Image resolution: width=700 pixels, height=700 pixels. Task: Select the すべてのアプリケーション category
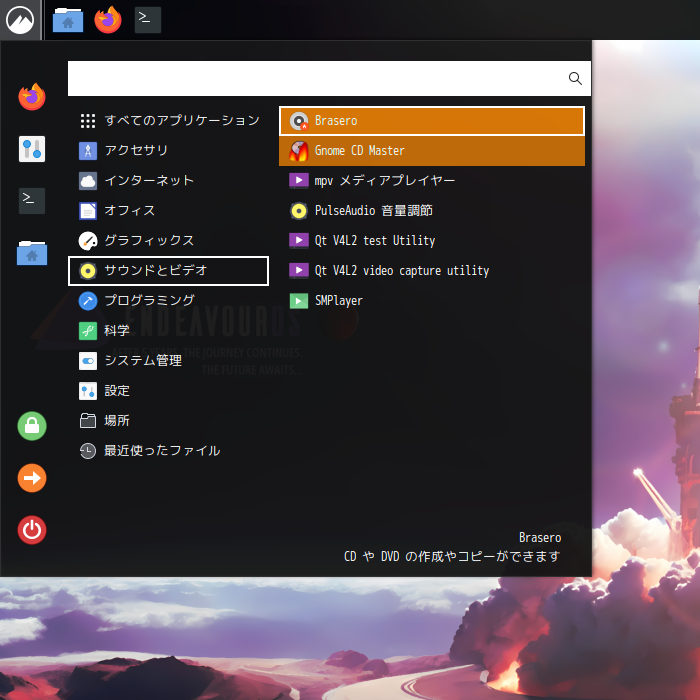click(168, 121)
